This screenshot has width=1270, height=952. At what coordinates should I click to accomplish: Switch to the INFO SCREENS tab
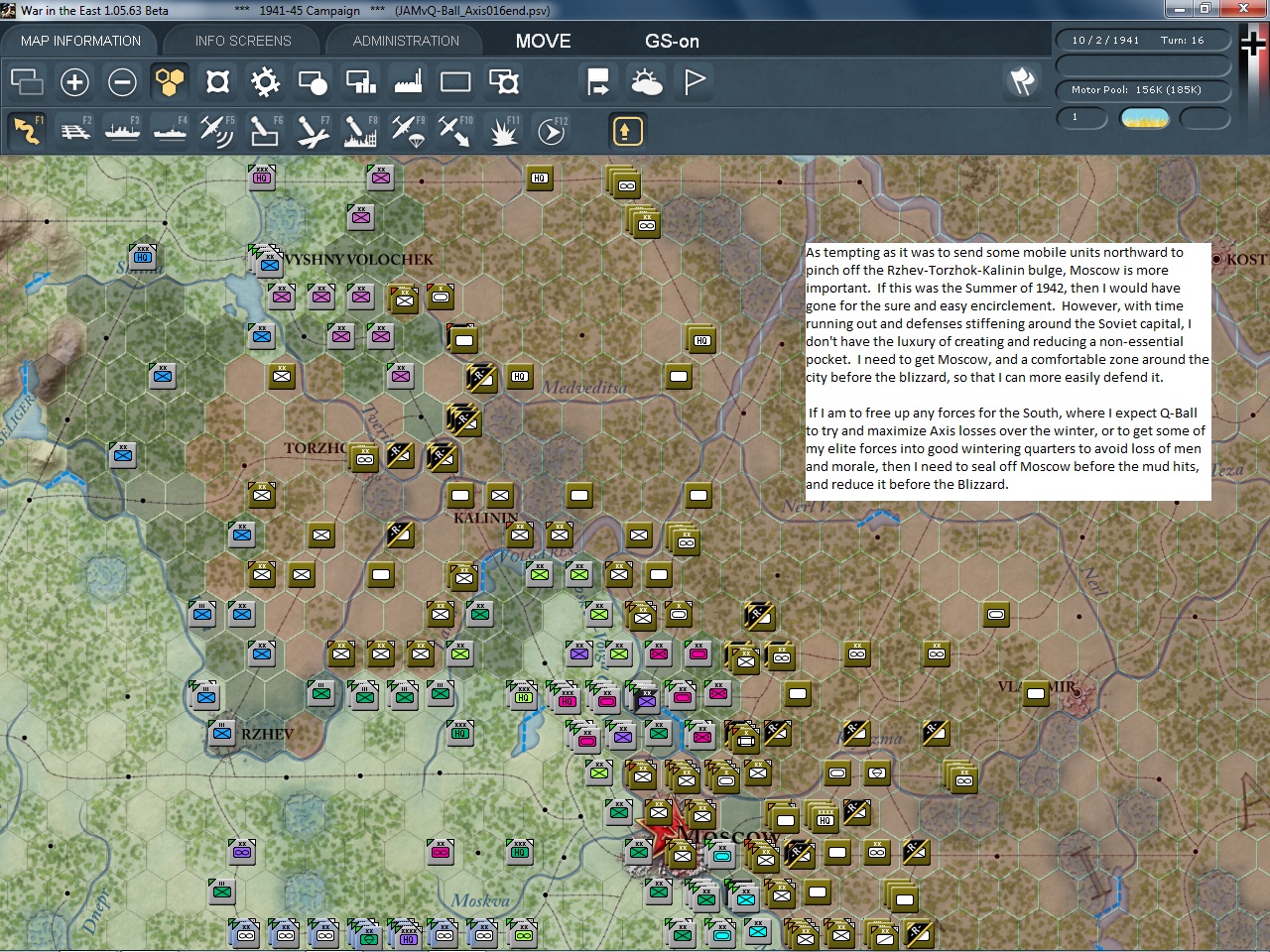[x=243, y=41]
